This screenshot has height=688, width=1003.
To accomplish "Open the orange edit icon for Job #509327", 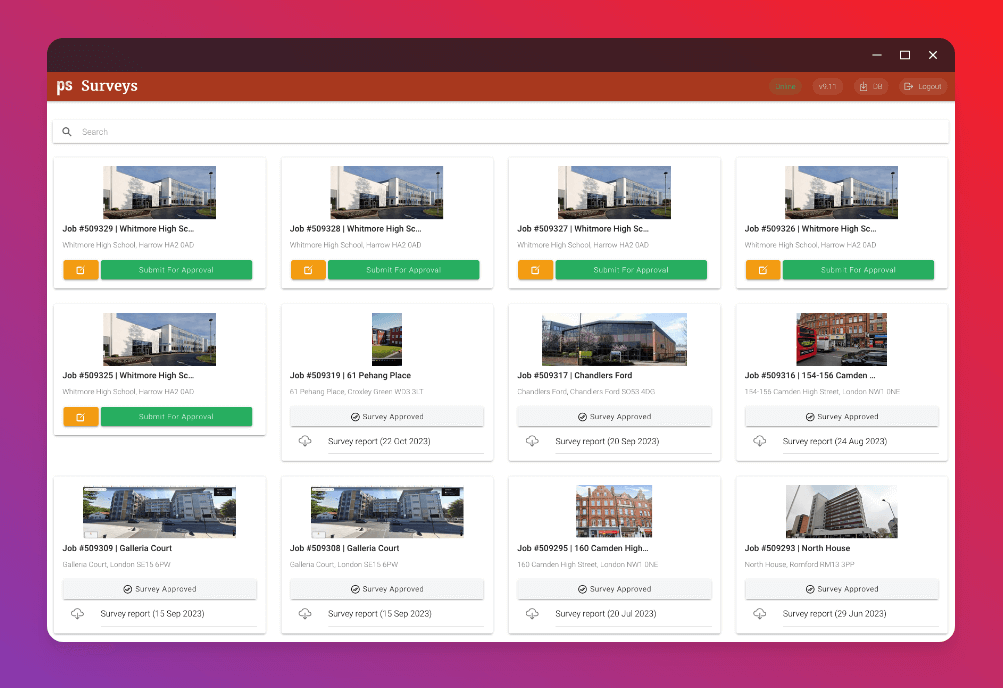I will pos(535,270).
